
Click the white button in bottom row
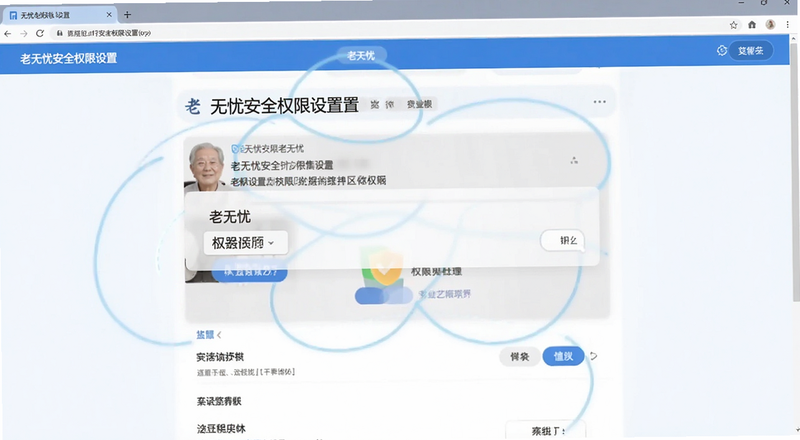click(545, 430)
